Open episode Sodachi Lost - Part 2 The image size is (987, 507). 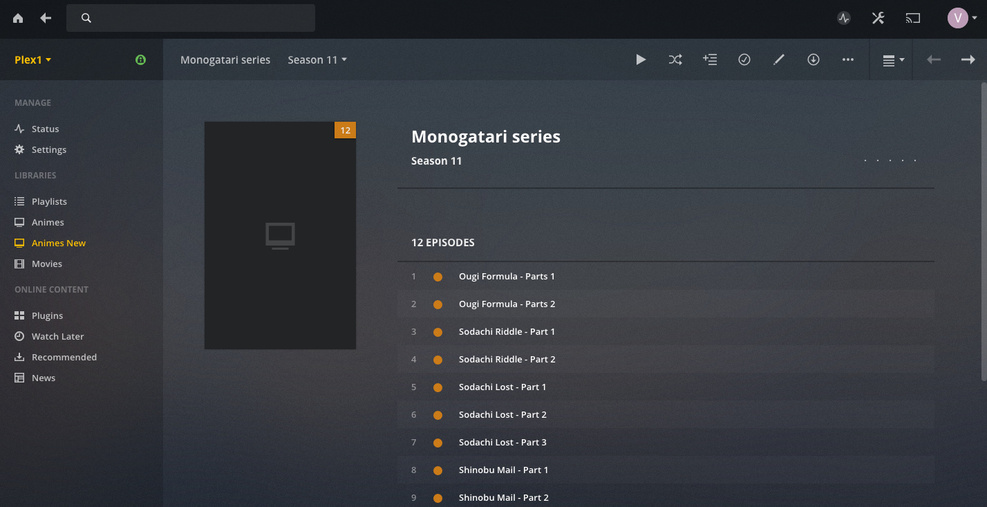pyautogui.click(x=502, y=415)
